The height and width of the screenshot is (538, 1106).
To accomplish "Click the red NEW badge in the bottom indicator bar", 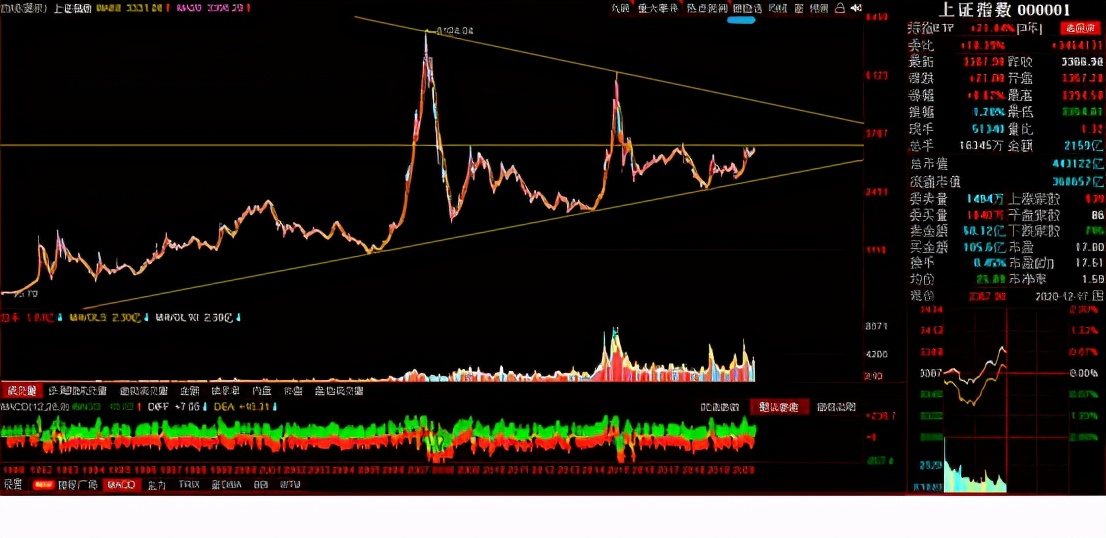I will point(43,485).
